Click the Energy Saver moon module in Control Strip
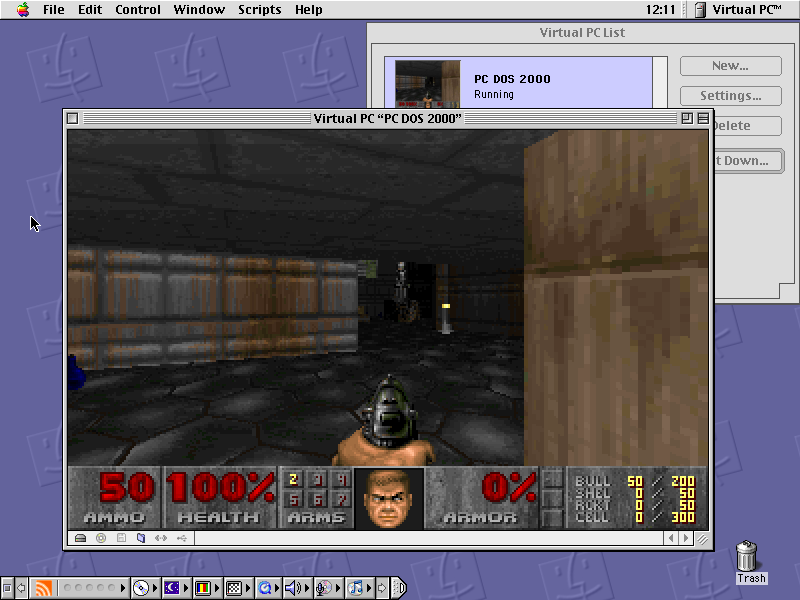The width and height of the screenshot is (800, 600). click(171, 588)
